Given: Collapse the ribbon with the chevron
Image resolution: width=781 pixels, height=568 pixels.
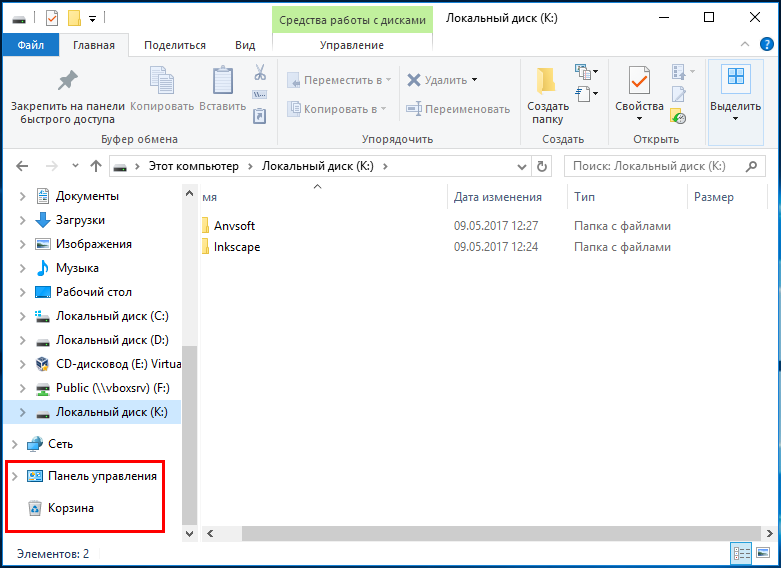Looking at the screenshot, I should pos(745,44).
